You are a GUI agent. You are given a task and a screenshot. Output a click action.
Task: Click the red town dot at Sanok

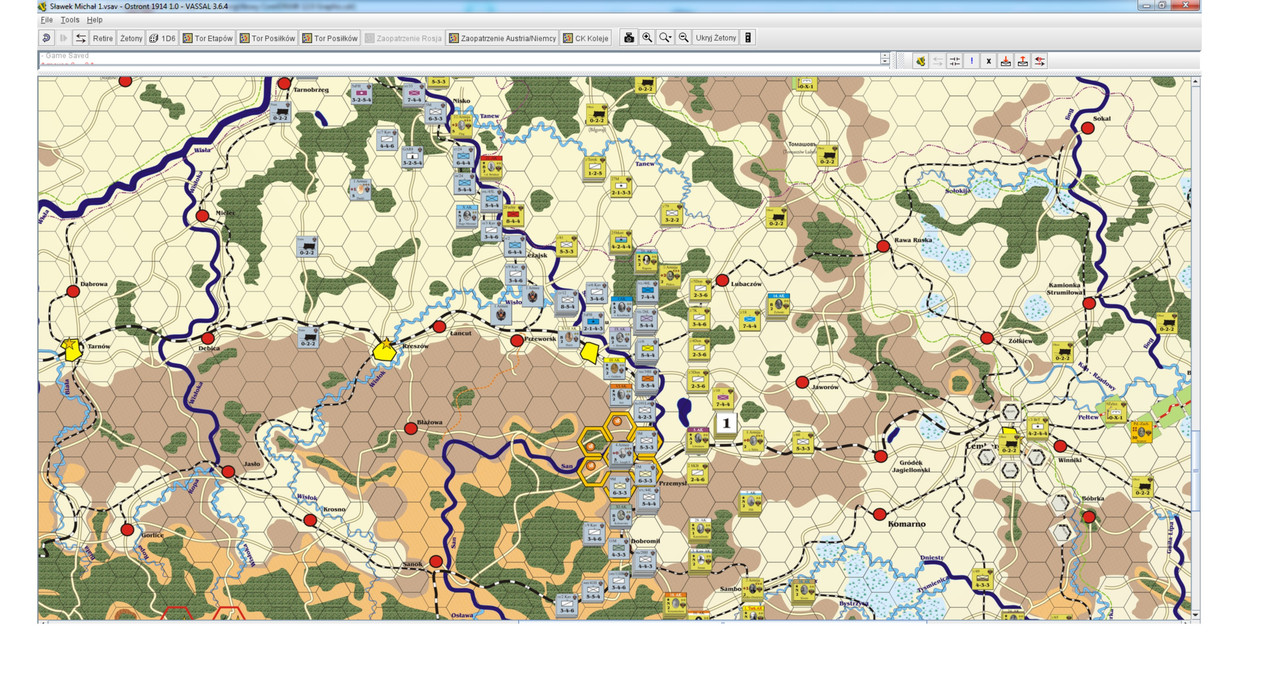pos(436,562)
